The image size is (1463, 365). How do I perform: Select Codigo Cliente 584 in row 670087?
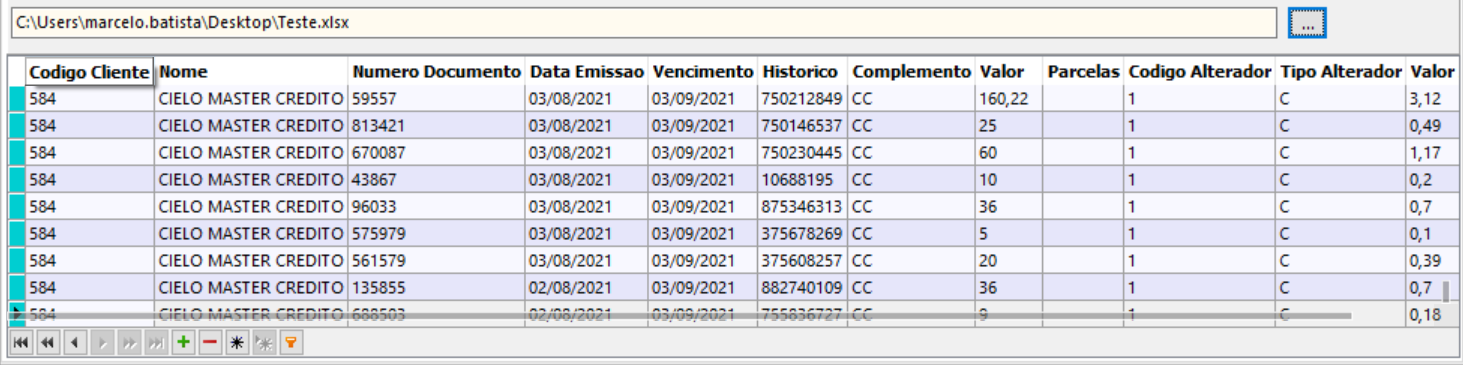pyautogui.click(x=89, y=153)
